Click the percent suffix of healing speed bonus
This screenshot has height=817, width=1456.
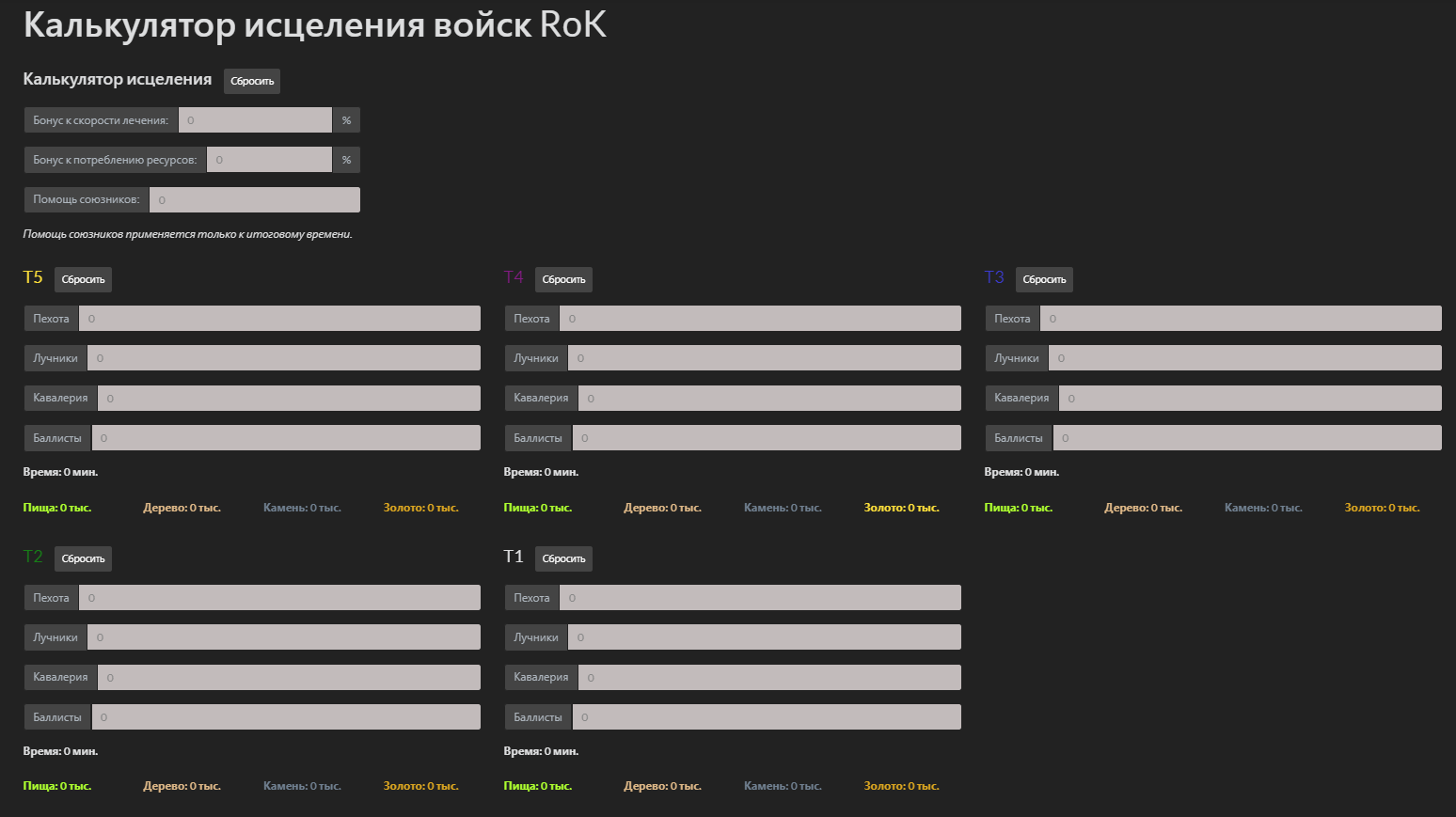pos(346,120)
